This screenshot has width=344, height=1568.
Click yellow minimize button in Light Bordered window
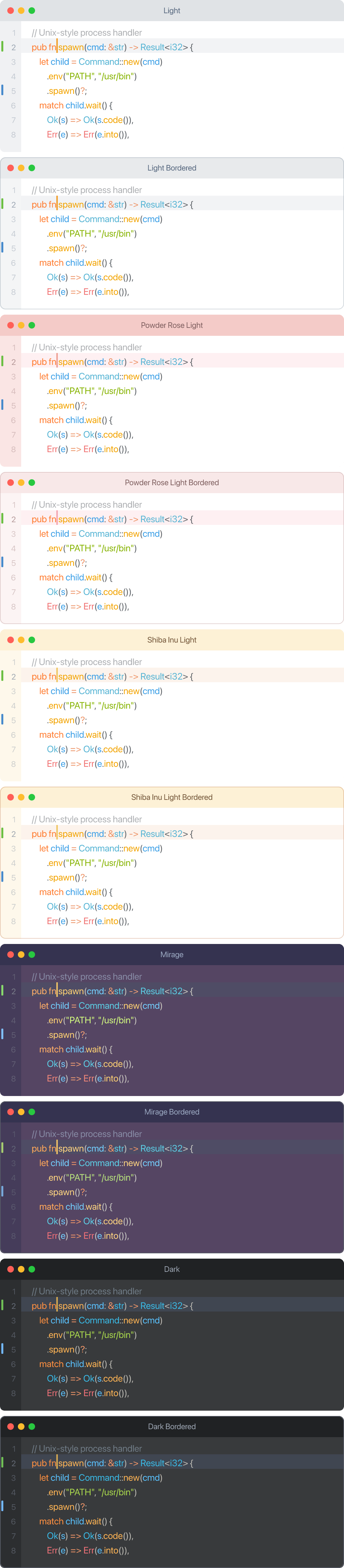[21, 167]
